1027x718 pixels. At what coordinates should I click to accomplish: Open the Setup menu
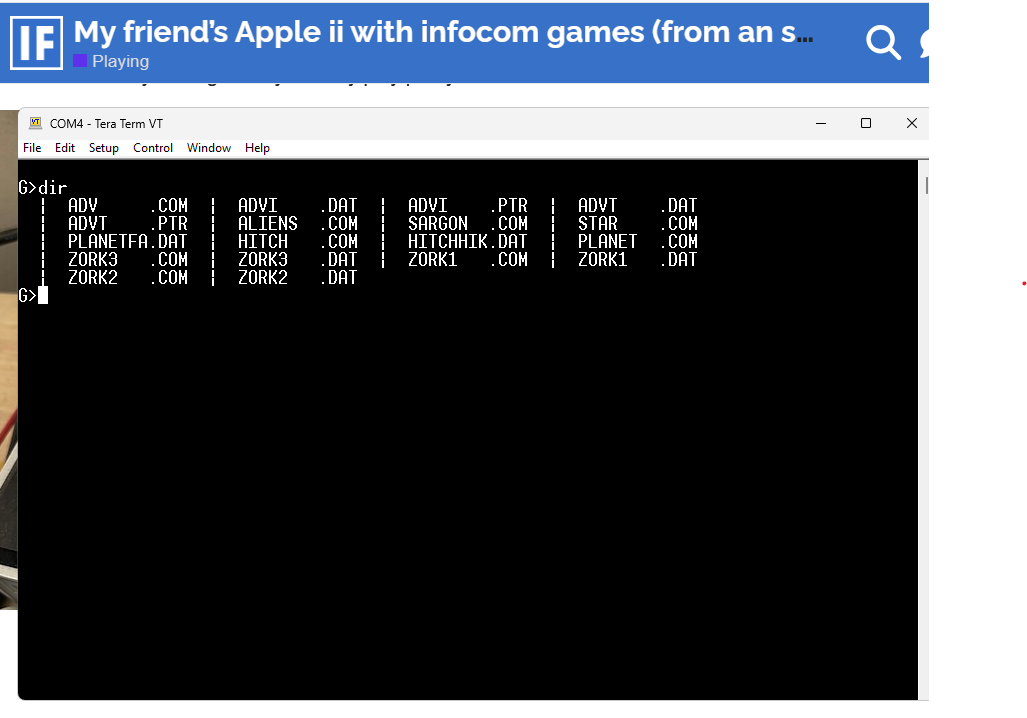(103, 148)
